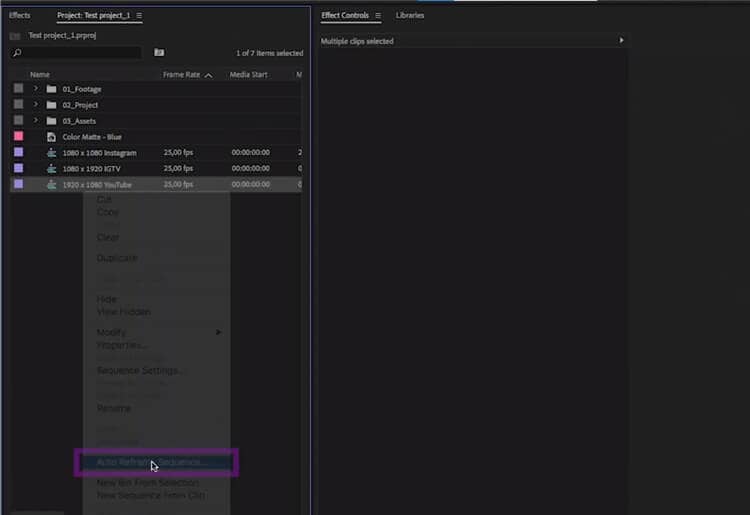Click the 02_Project folder icon

click(x=51, y=105)
